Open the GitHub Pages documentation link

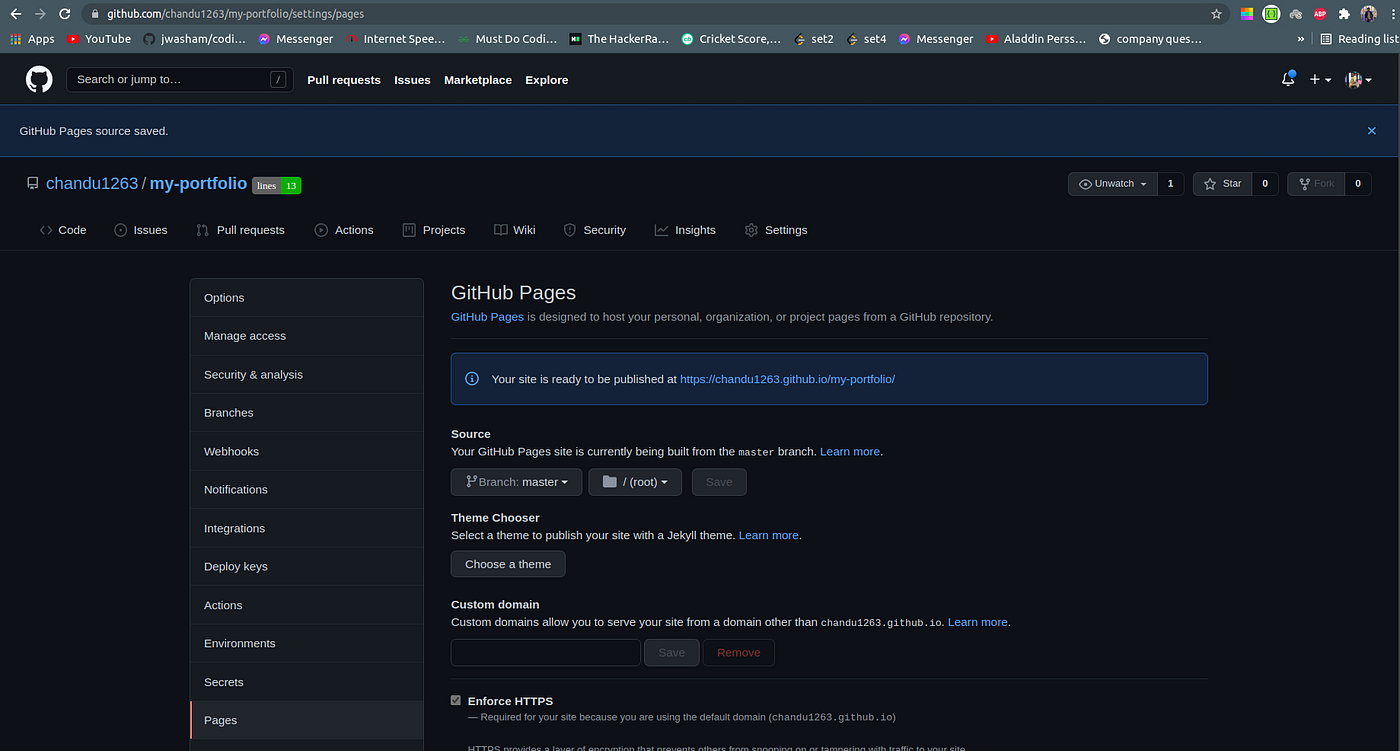tap(487, 317)
